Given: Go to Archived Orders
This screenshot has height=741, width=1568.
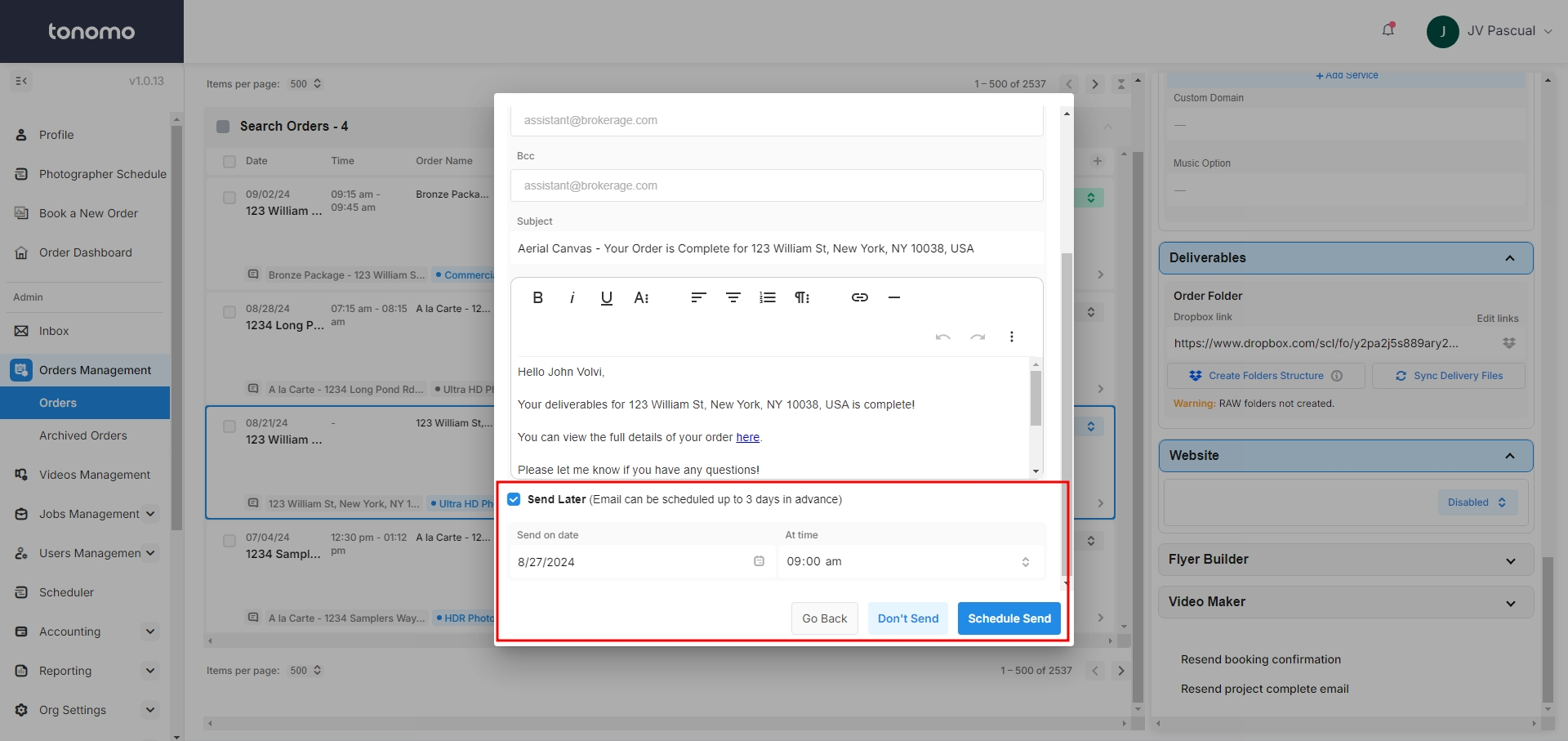Looking at the screenshot, I should [x=83, y=435].
